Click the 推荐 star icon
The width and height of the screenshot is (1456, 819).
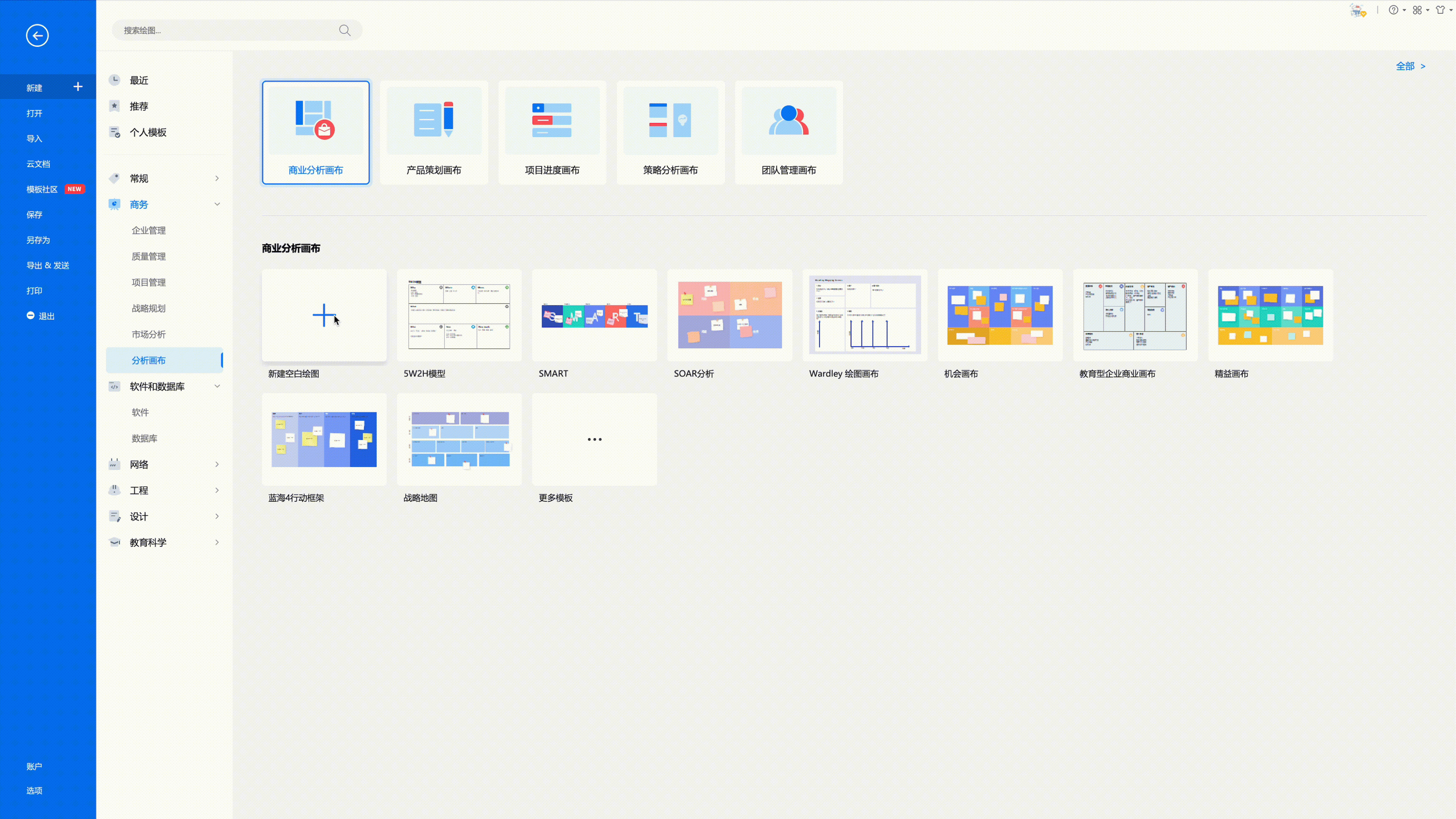pyautogui.click(x=115, y=106)
